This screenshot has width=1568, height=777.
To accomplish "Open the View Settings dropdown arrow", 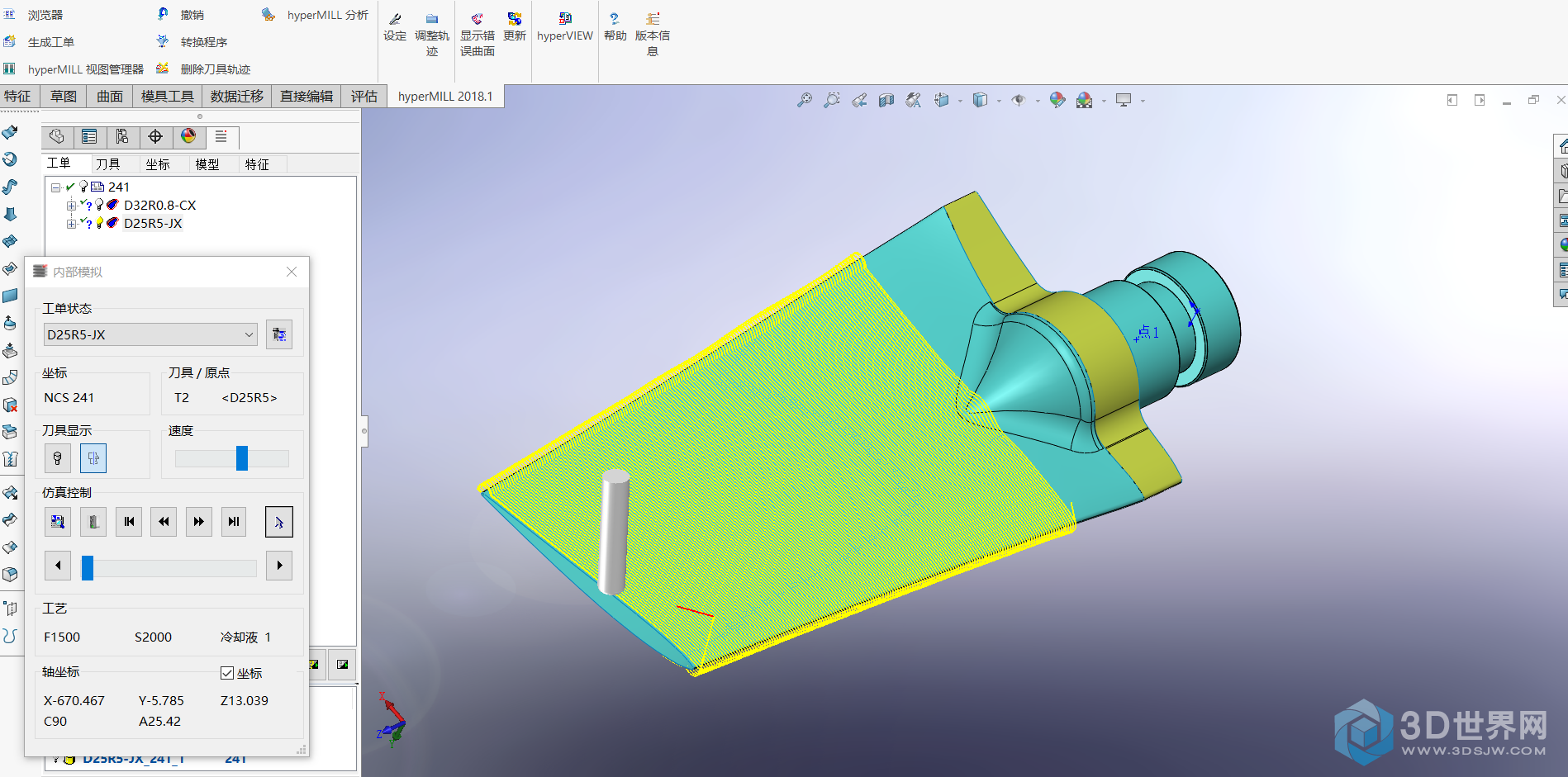I will (x=1143, y=101).
